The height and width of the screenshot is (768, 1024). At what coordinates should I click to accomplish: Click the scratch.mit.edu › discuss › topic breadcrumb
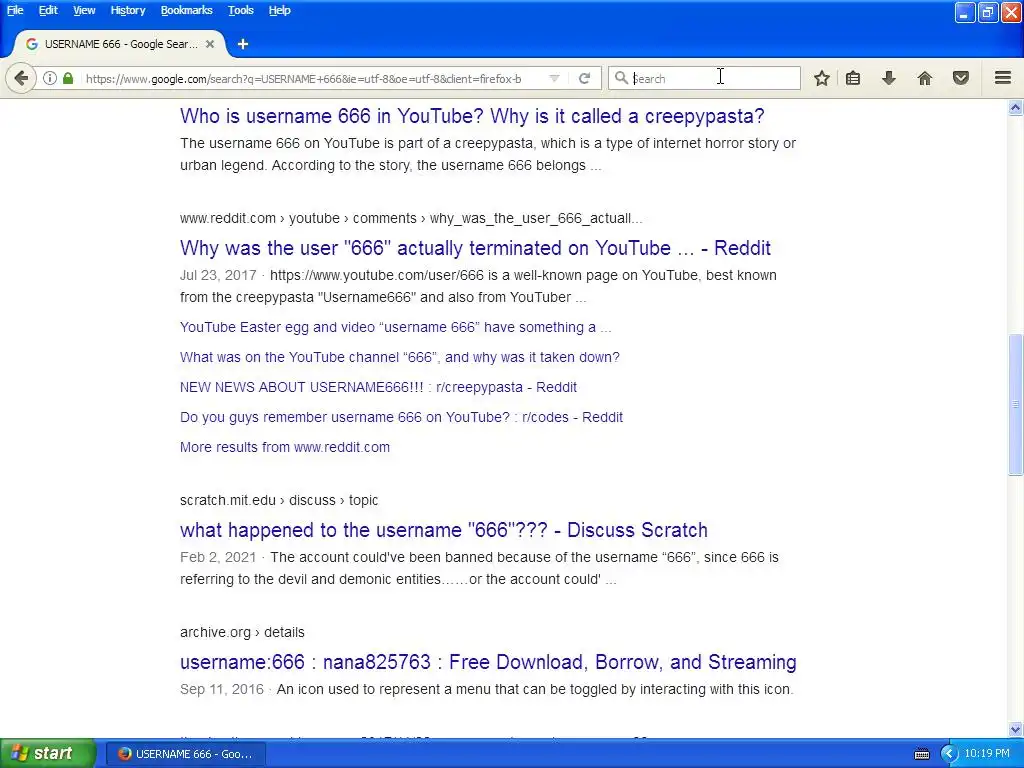pos(279,500)
